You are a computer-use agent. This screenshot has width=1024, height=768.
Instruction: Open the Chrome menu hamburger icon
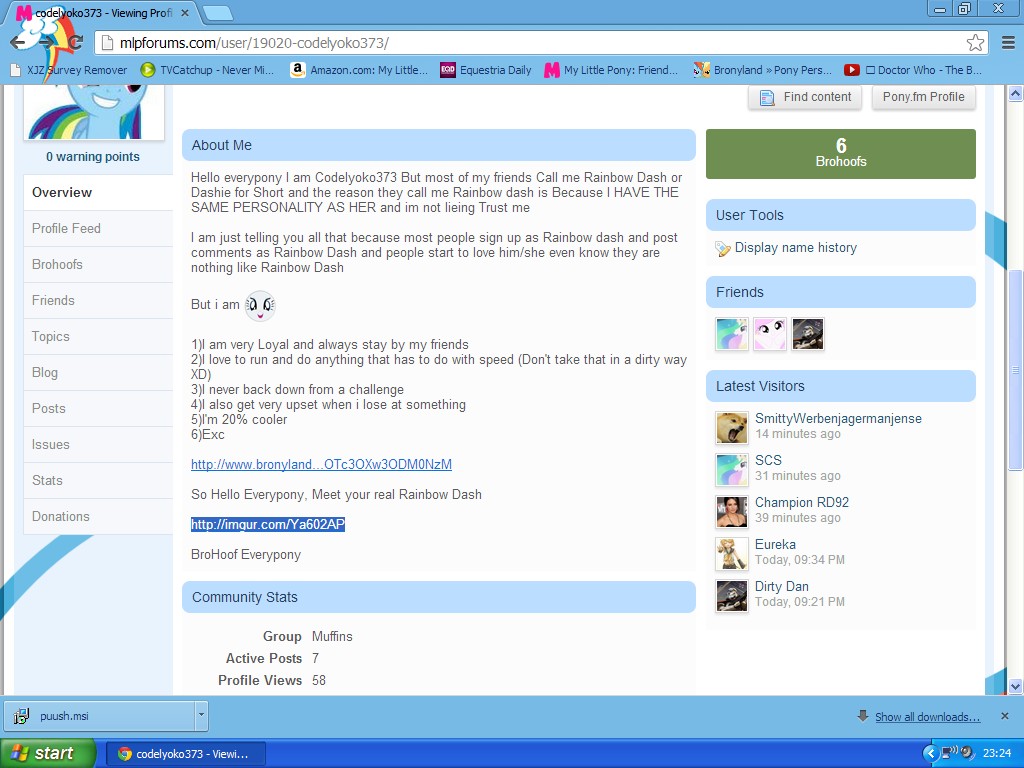click(x=1008, y=43)
